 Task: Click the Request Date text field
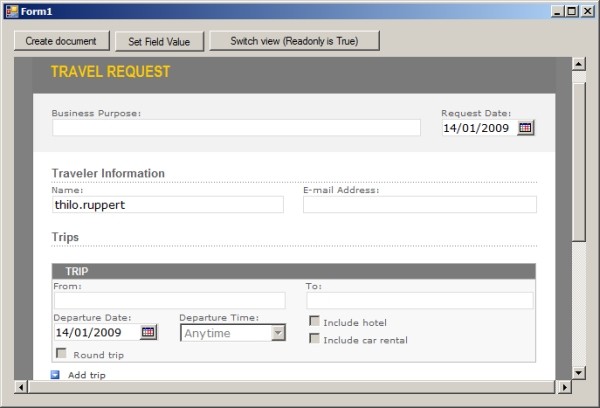pos(478,128)
